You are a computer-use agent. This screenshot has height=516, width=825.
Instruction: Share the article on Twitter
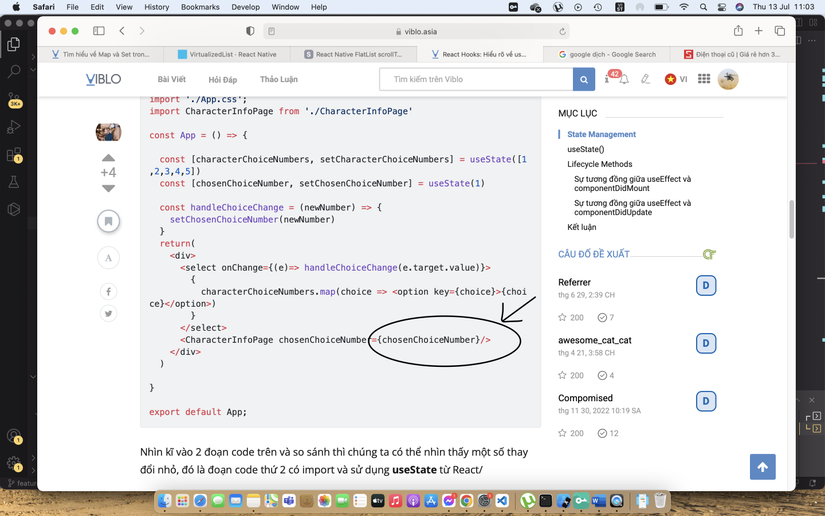coord(108,313)
